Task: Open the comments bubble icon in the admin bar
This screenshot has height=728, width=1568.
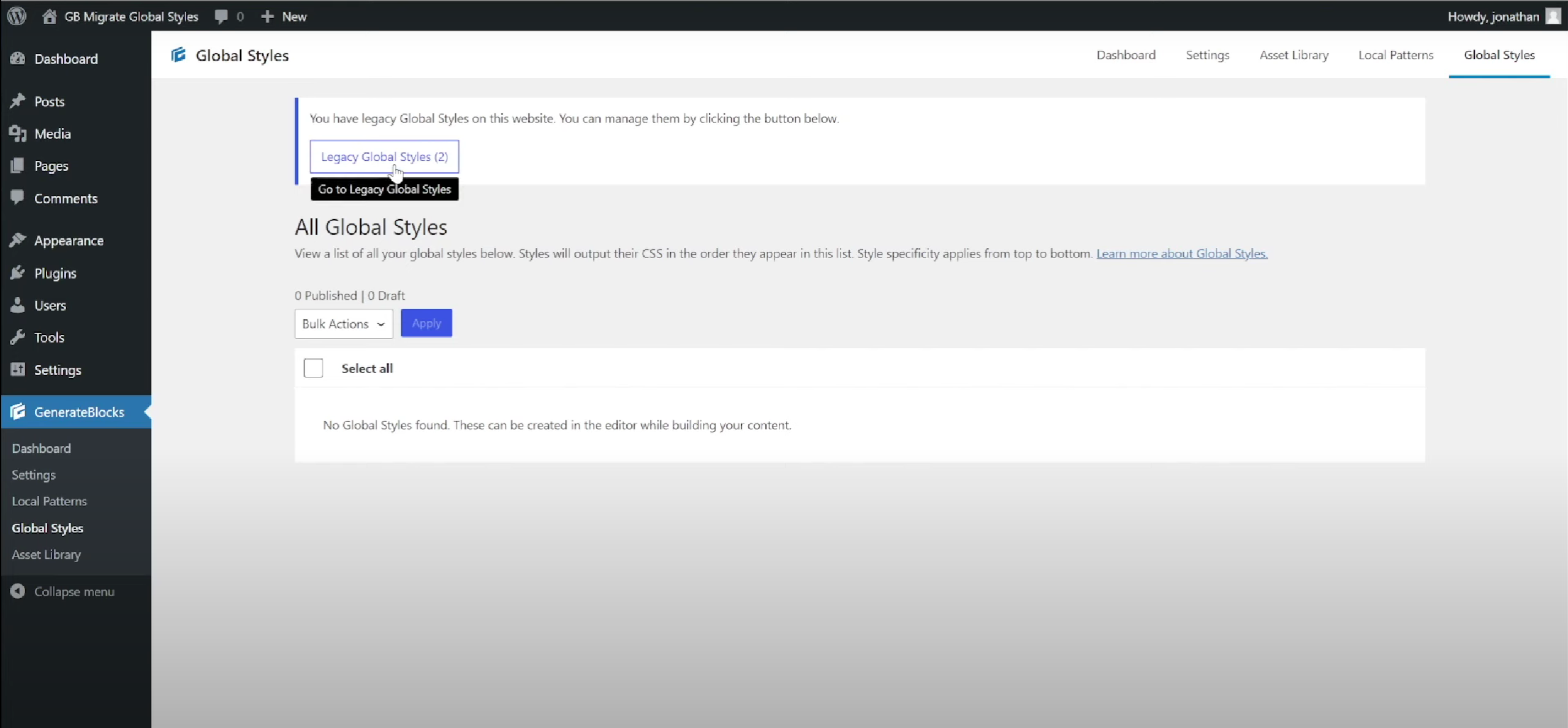Action: click(221, 17)
